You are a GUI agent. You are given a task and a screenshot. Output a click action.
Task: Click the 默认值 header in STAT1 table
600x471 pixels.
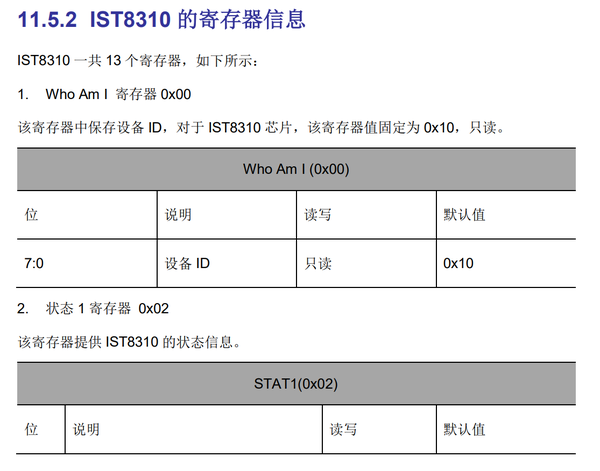465,430
